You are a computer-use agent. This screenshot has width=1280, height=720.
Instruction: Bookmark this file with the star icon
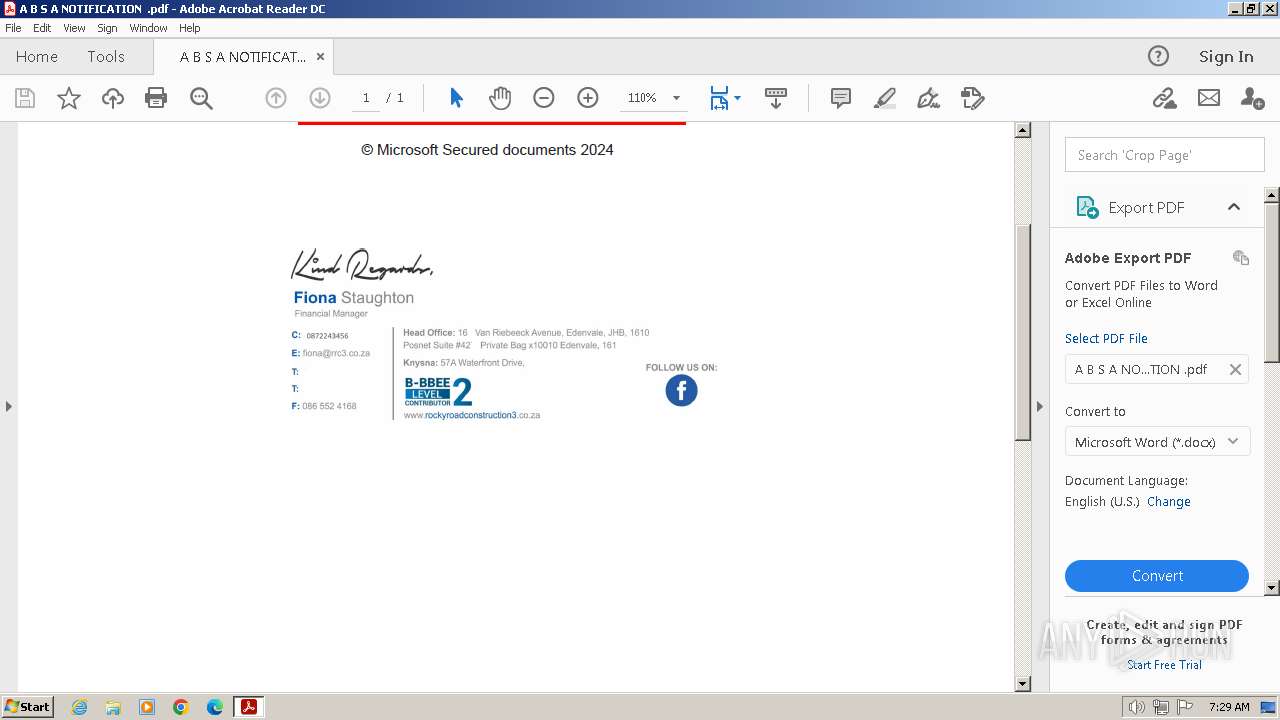point(69,98)
